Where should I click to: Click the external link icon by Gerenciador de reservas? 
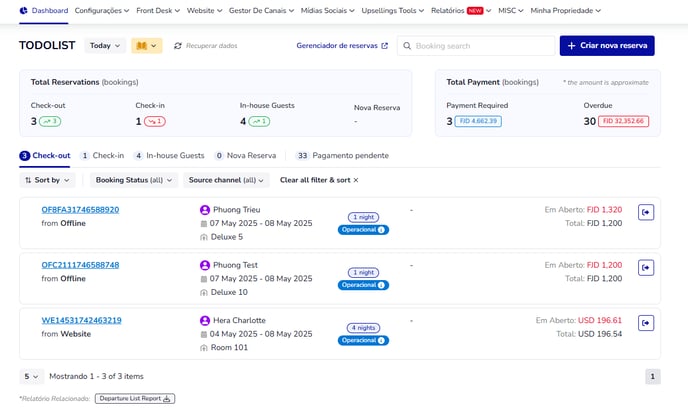point(385,46)
